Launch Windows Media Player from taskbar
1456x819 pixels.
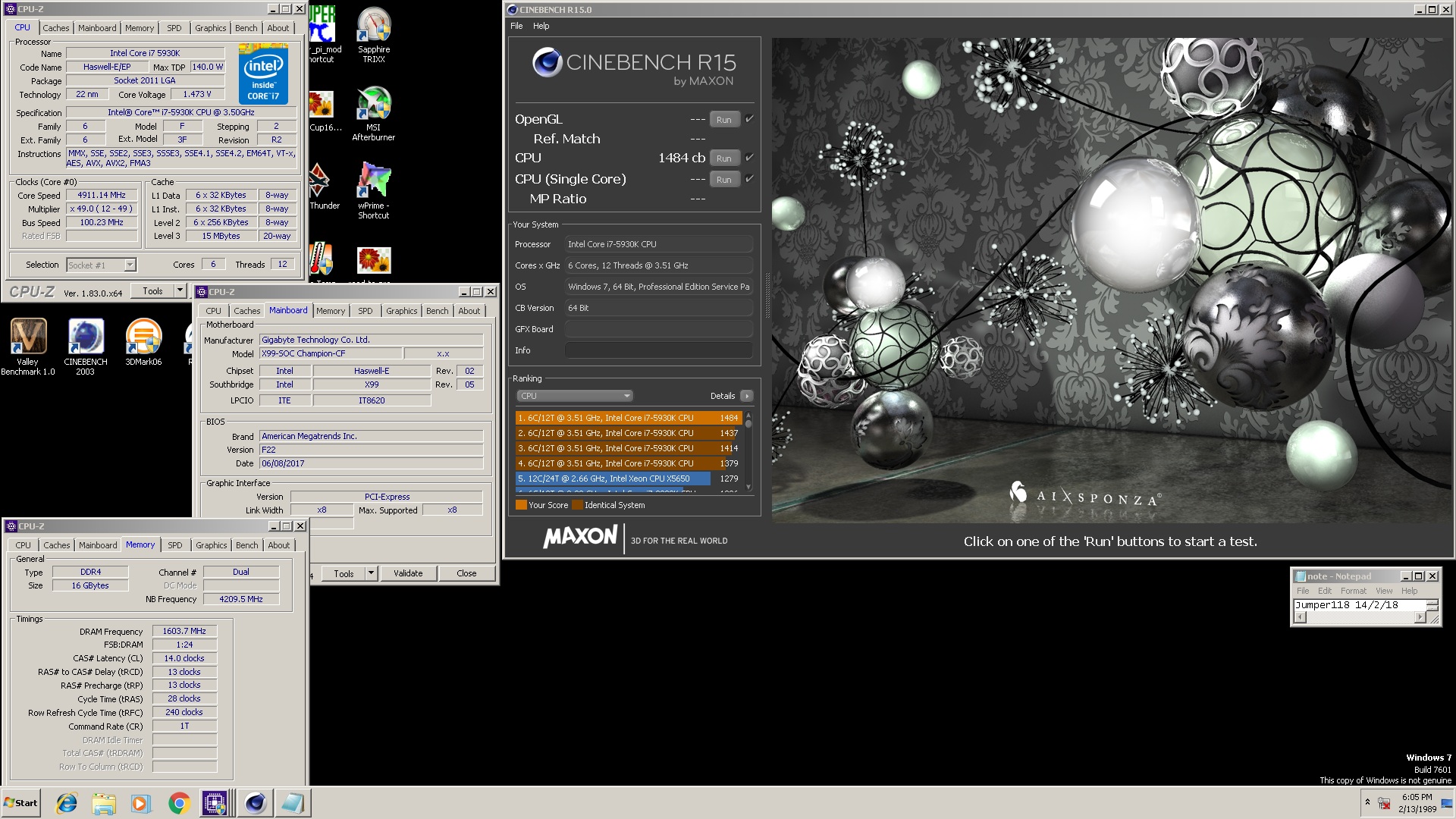[x=141, y=803]
